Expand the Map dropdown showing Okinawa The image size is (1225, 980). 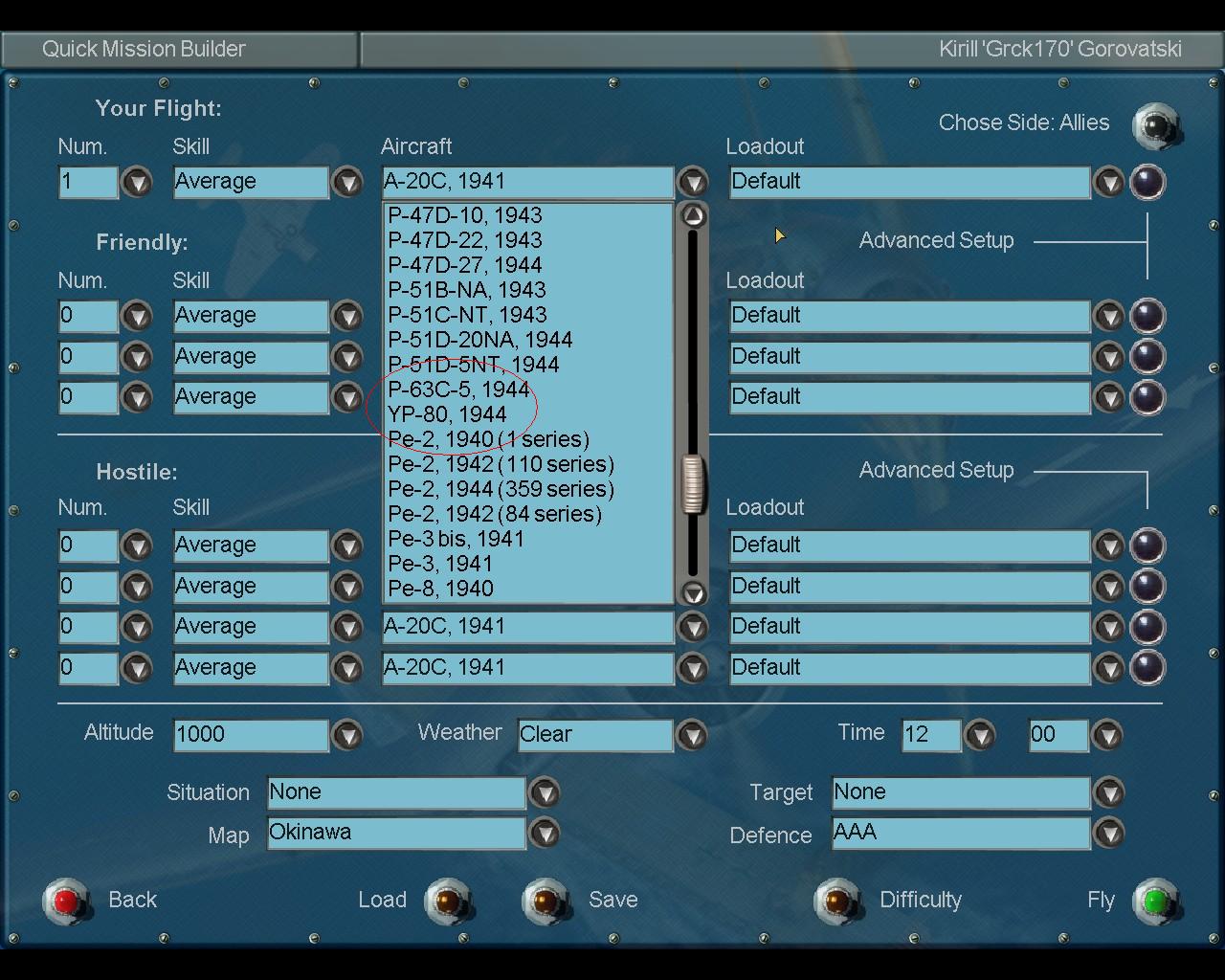point(544,834)
